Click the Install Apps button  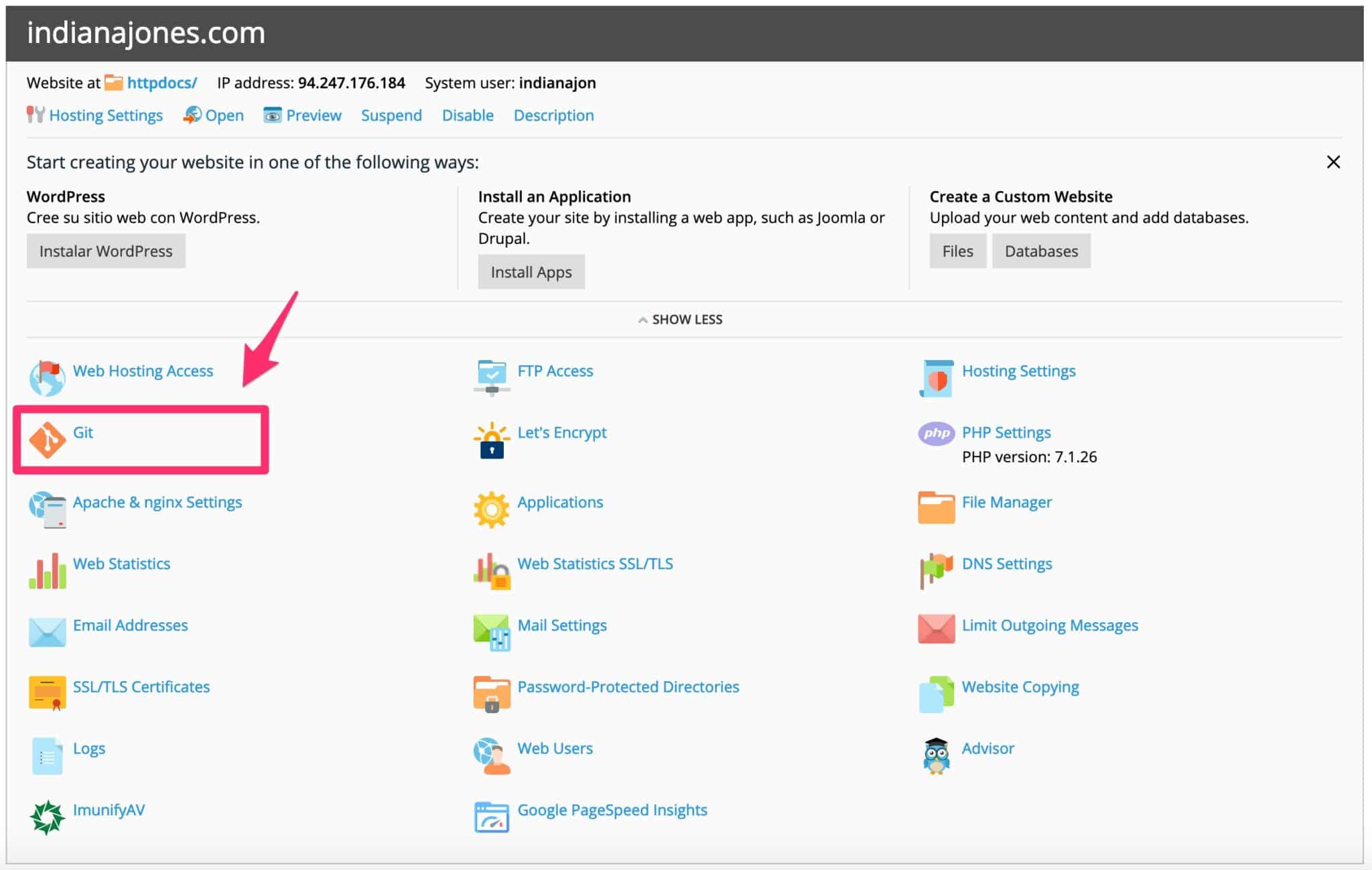531,272
